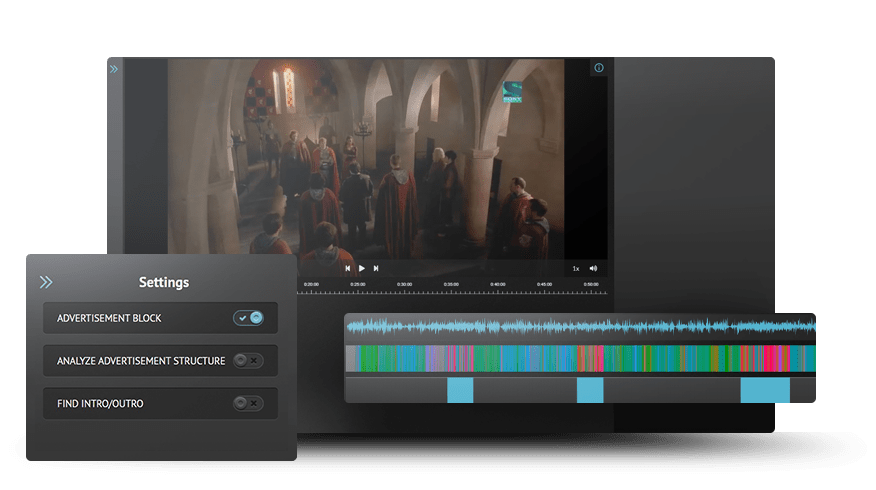Jump to 0:20:00 on the time ruler
Viewport: 876px width, 490px height.
(x=311, y=284)
